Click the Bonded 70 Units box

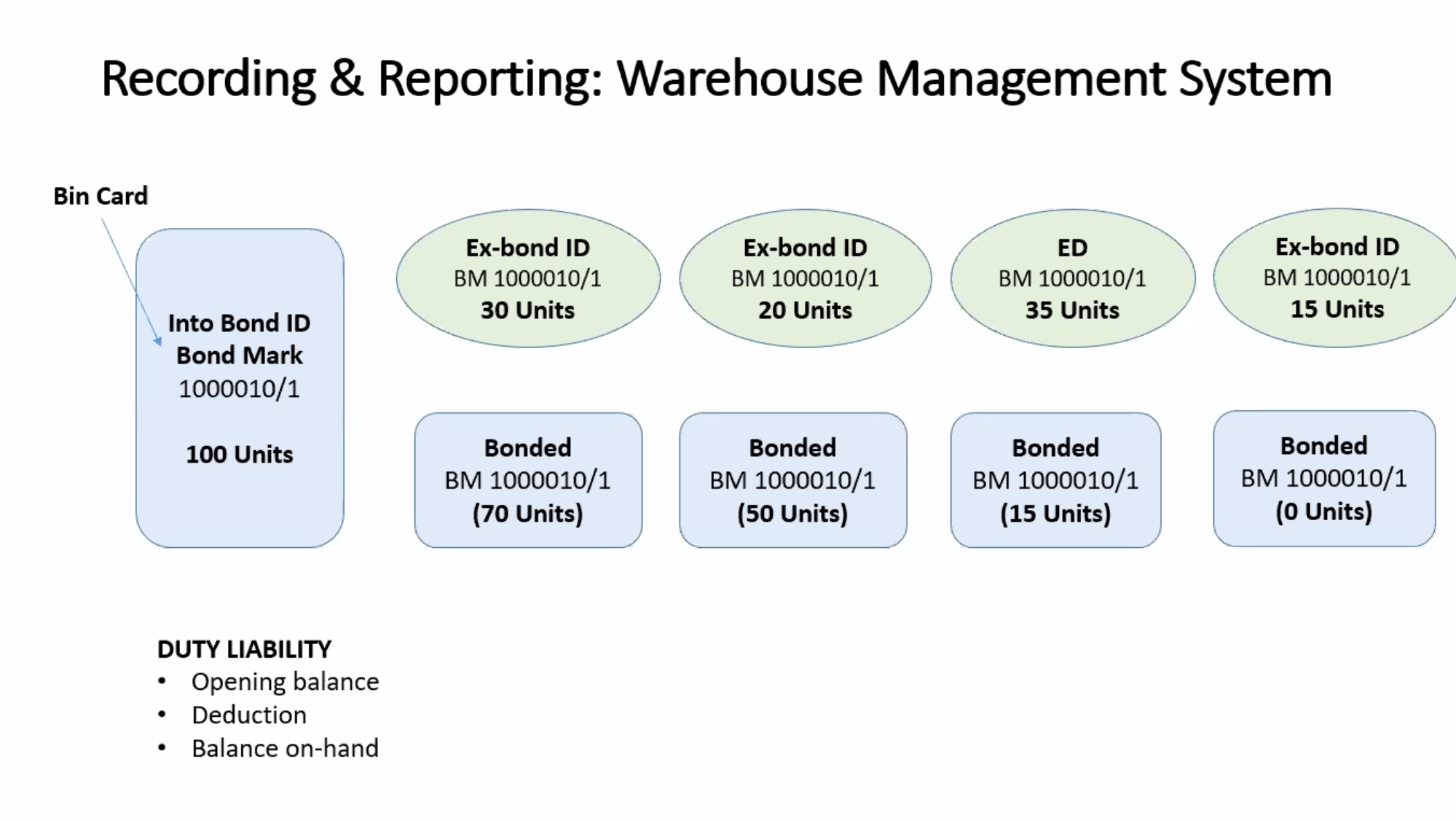[528, 480]
